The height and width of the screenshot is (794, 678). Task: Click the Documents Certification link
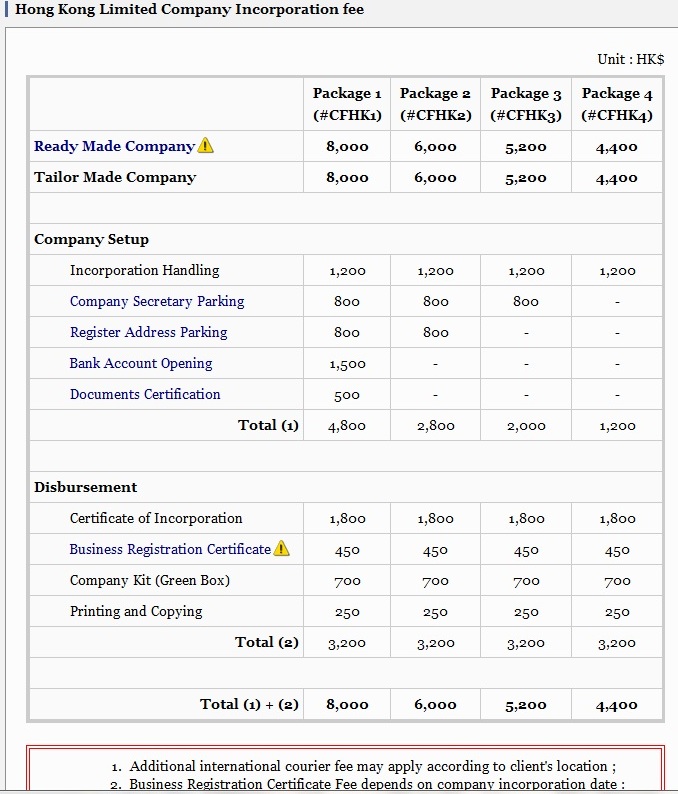pyautogui.click(x=145, y=394)
